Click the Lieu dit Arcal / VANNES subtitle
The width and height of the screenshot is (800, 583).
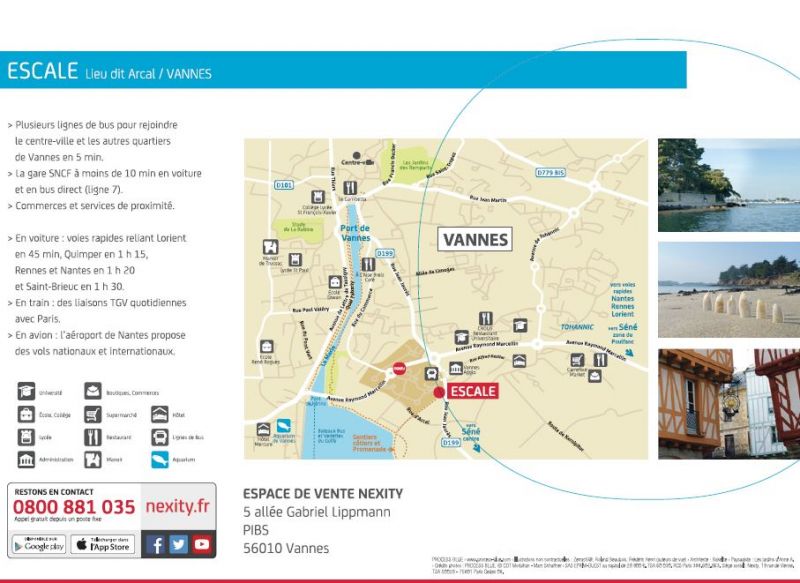click(148, 74)
